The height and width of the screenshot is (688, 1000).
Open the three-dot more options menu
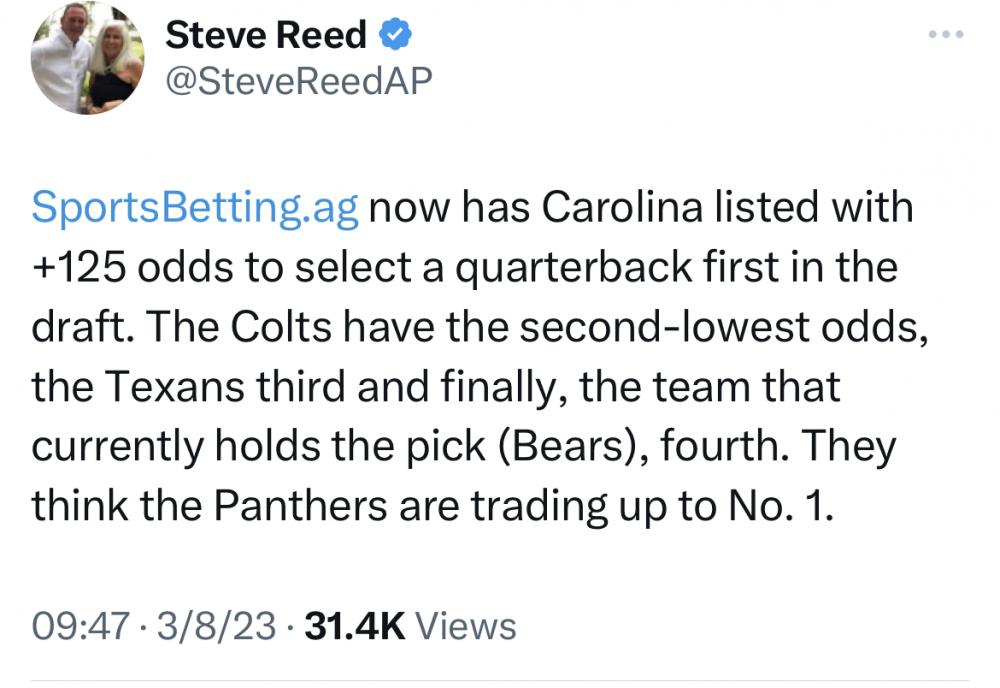[x=944, y=35]
